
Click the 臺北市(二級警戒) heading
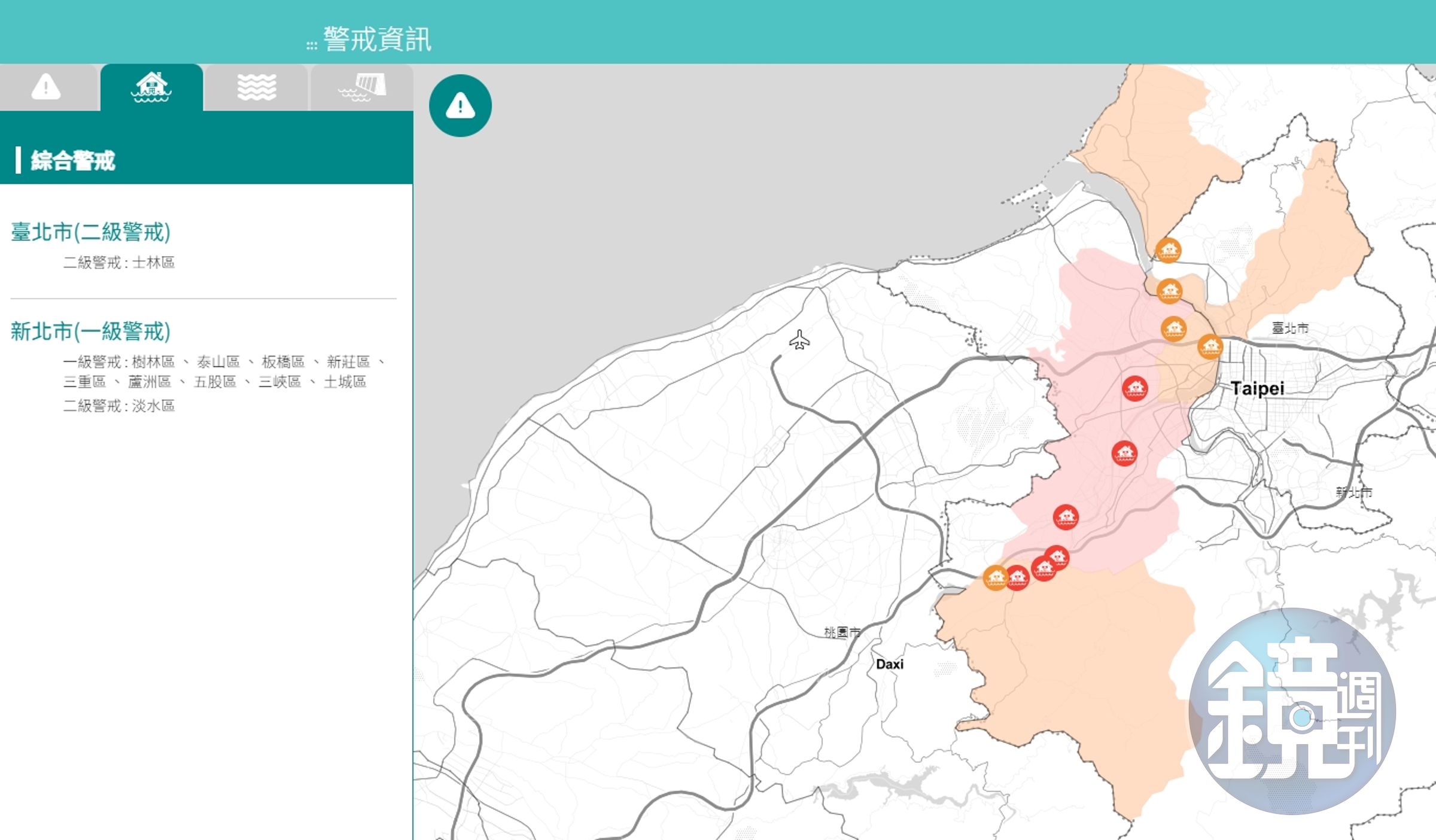point(90,232)
